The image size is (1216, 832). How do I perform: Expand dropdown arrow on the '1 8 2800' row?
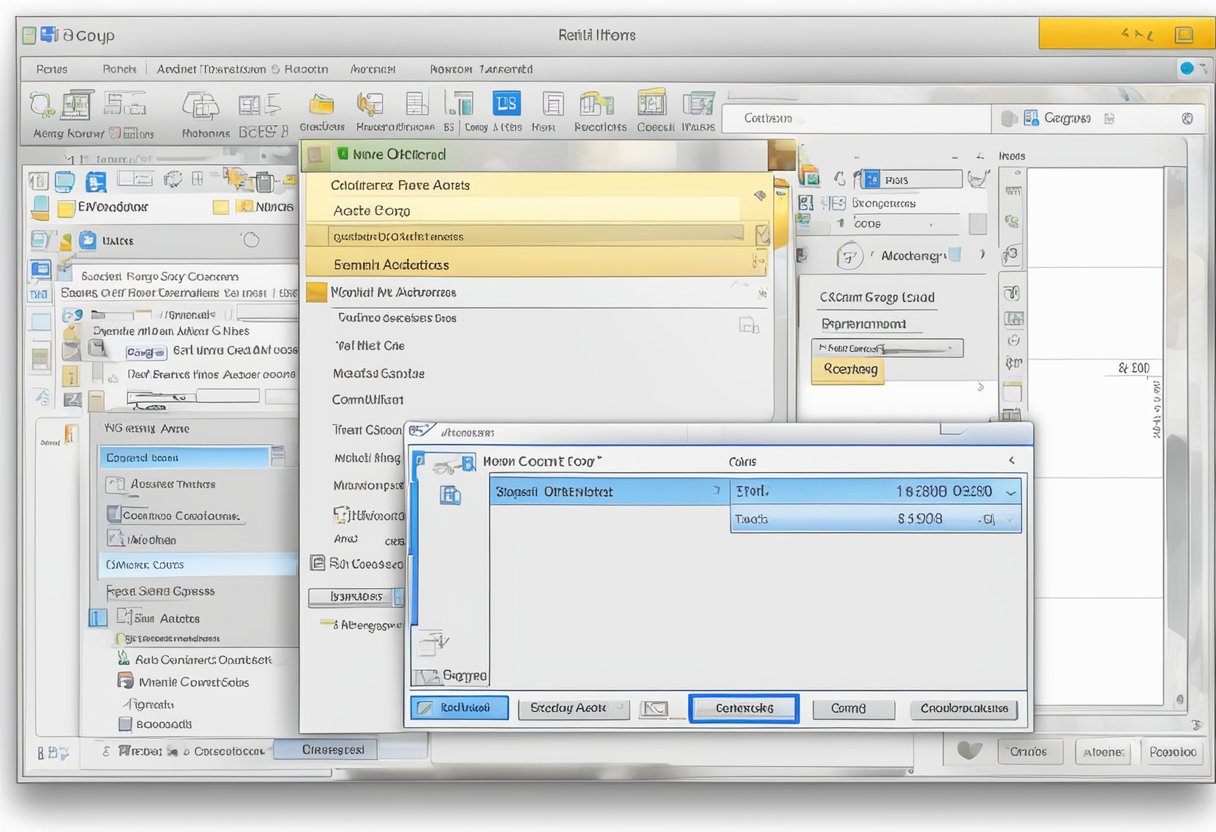click(1011, 492)
